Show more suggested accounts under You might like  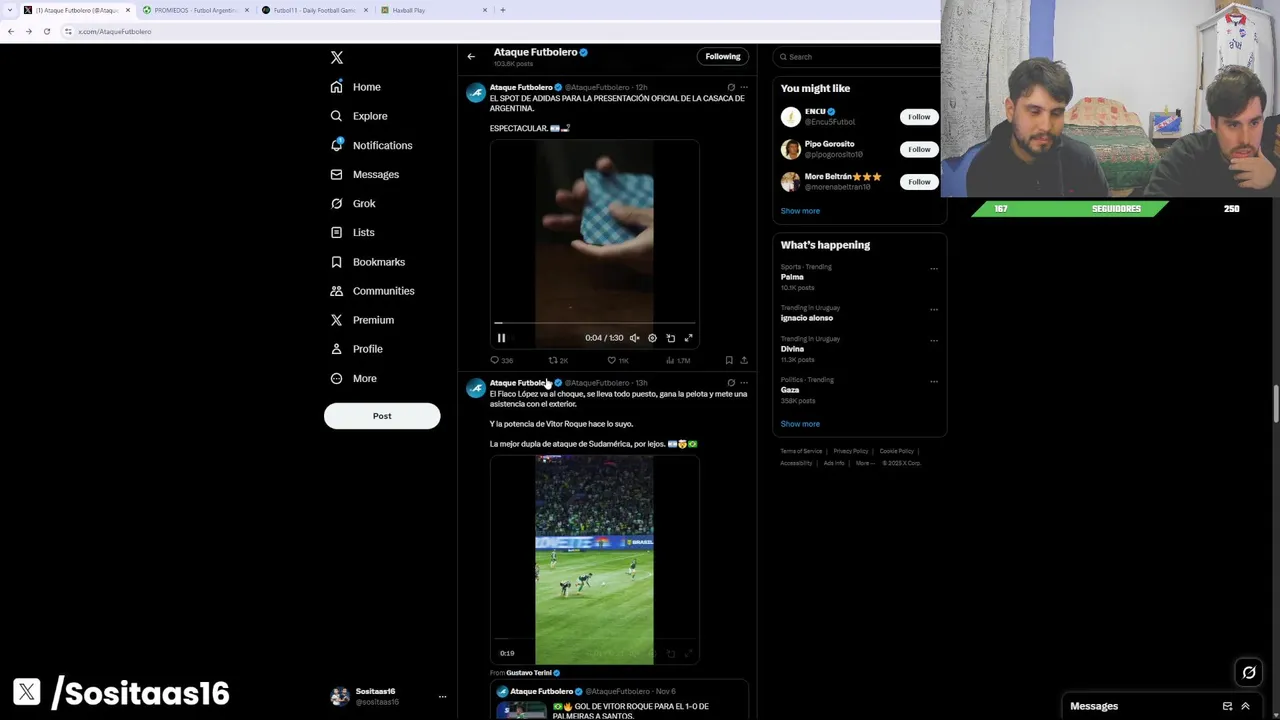coord(800,211)
